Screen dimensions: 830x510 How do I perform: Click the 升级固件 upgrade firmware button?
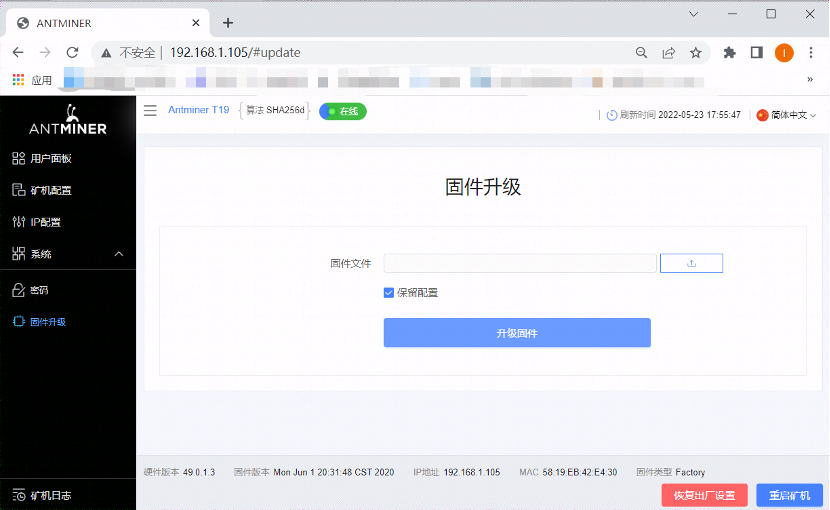(517, 333)
